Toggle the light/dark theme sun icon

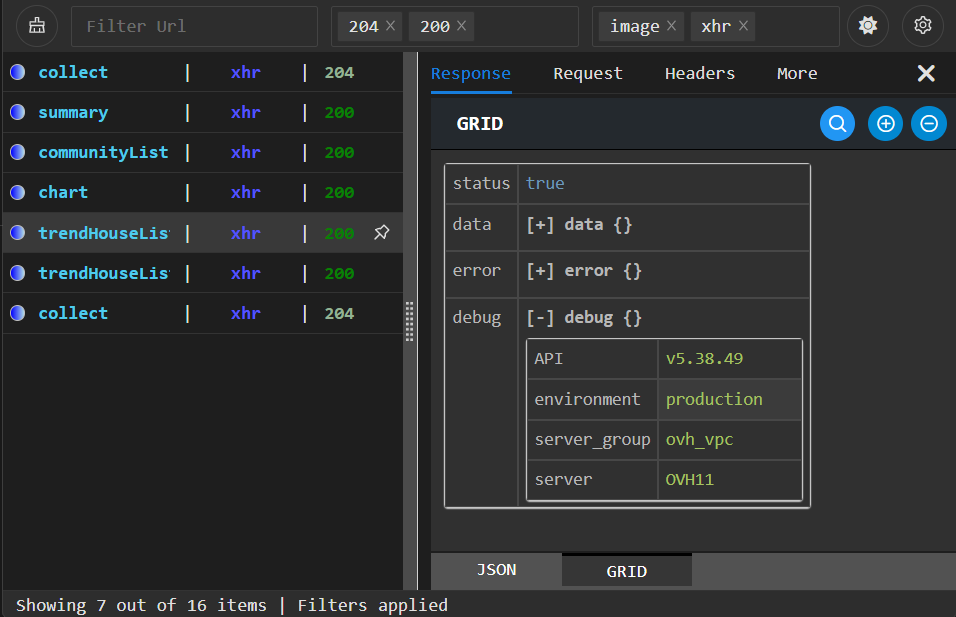pos(868,26)
